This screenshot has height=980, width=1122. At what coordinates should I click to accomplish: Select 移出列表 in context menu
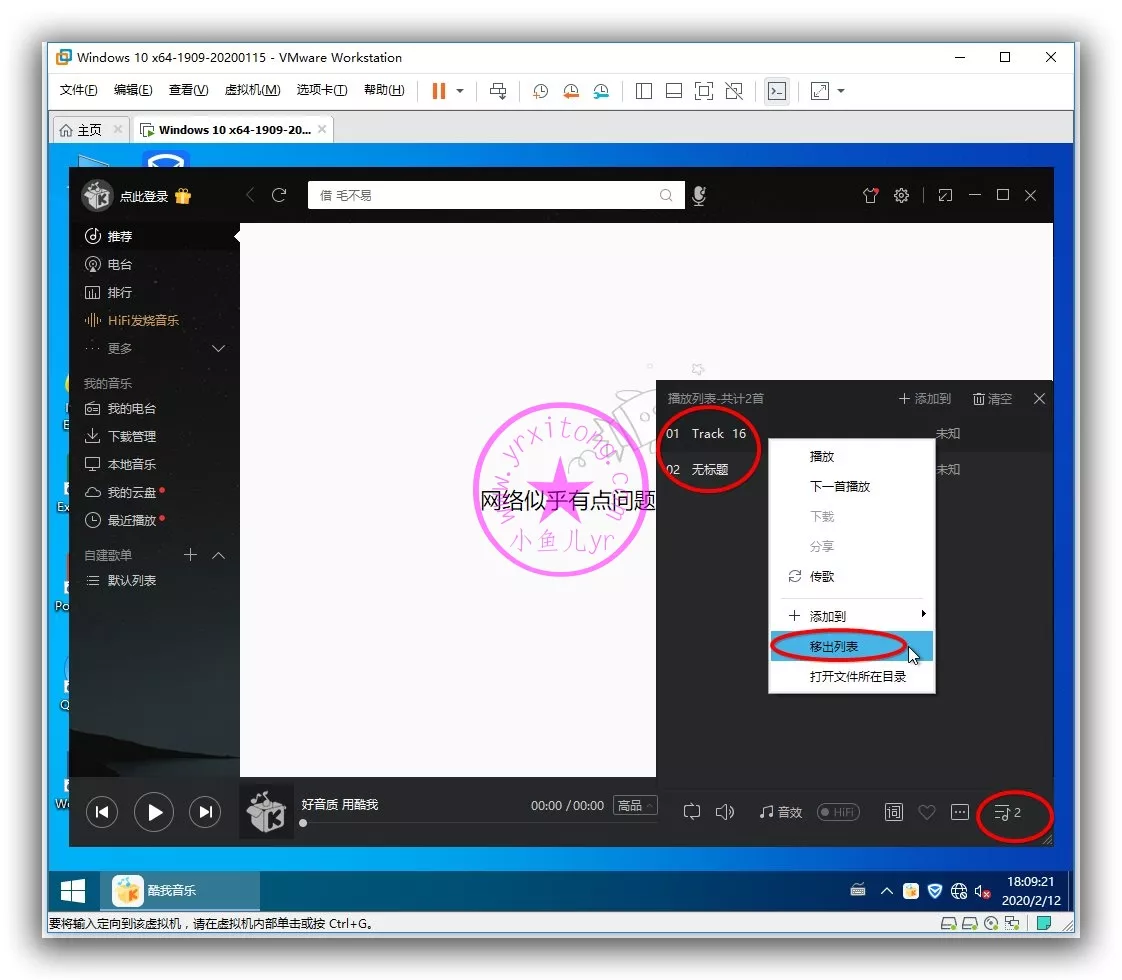coord(834,647)
